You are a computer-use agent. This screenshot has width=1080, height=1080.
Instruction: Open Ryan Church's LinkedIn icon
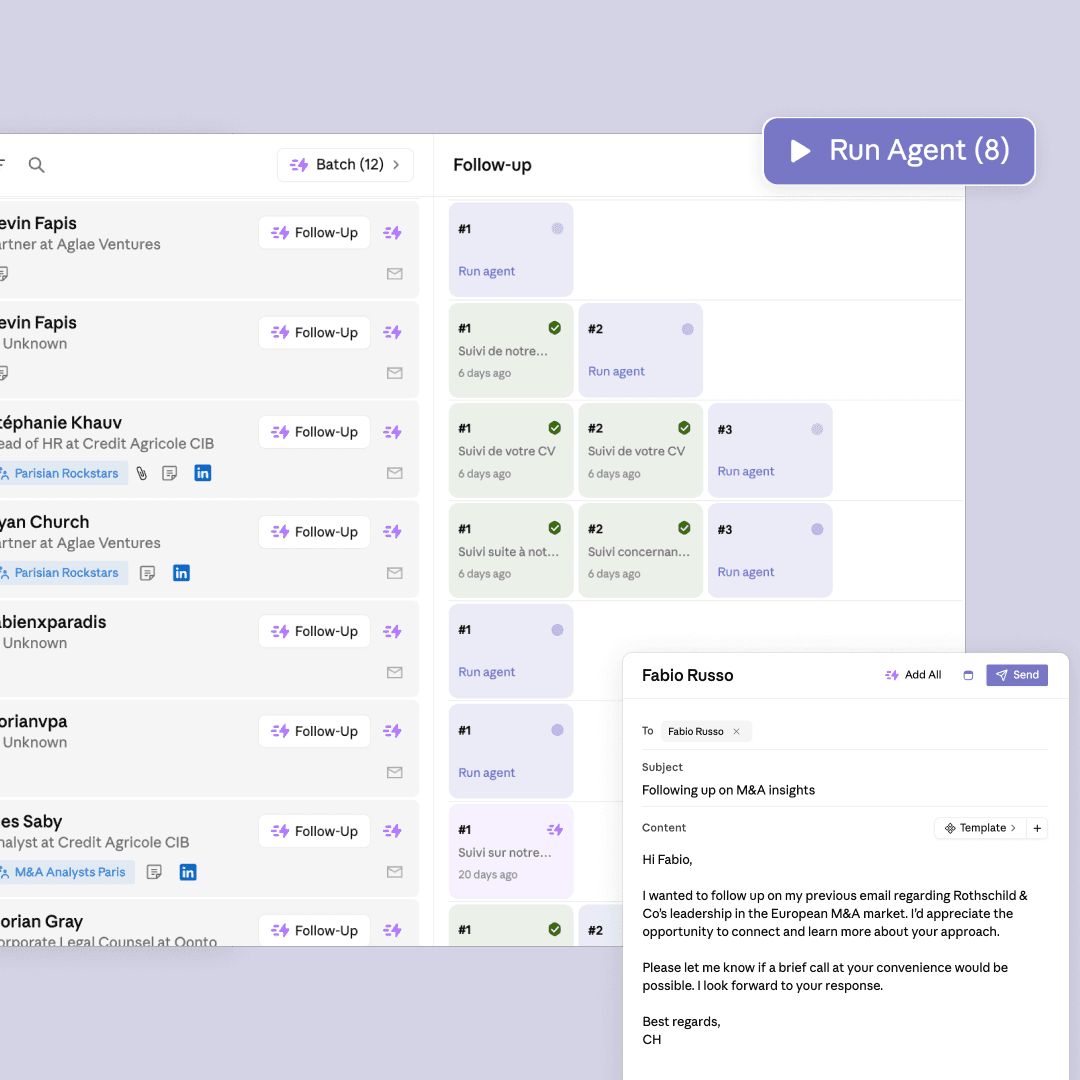point(182,573)
